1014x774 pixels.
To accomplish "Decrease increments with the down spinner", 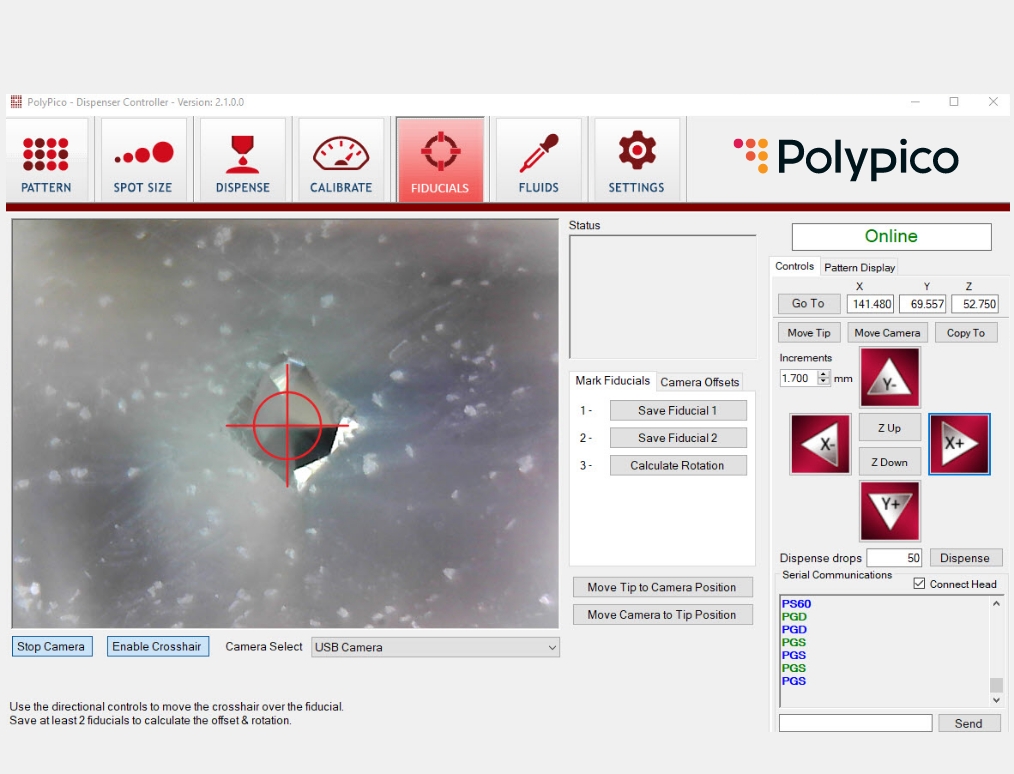I will pyautogui.click(x=823, y=382).
